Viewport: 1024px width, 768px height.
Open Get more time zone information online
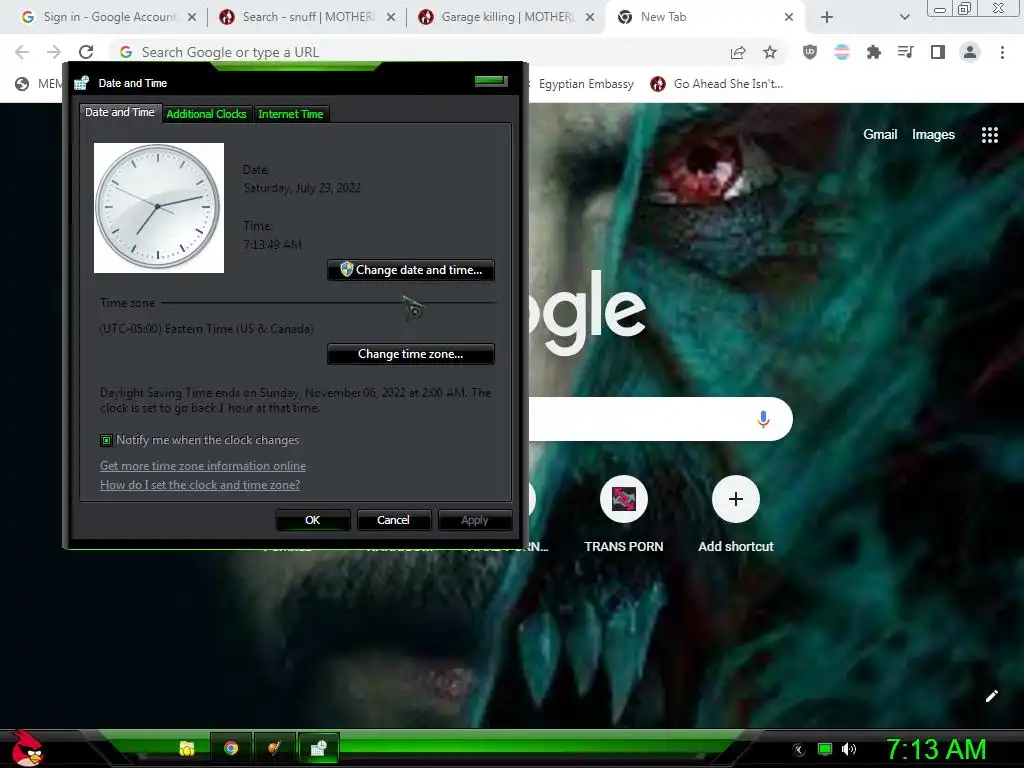203,466
